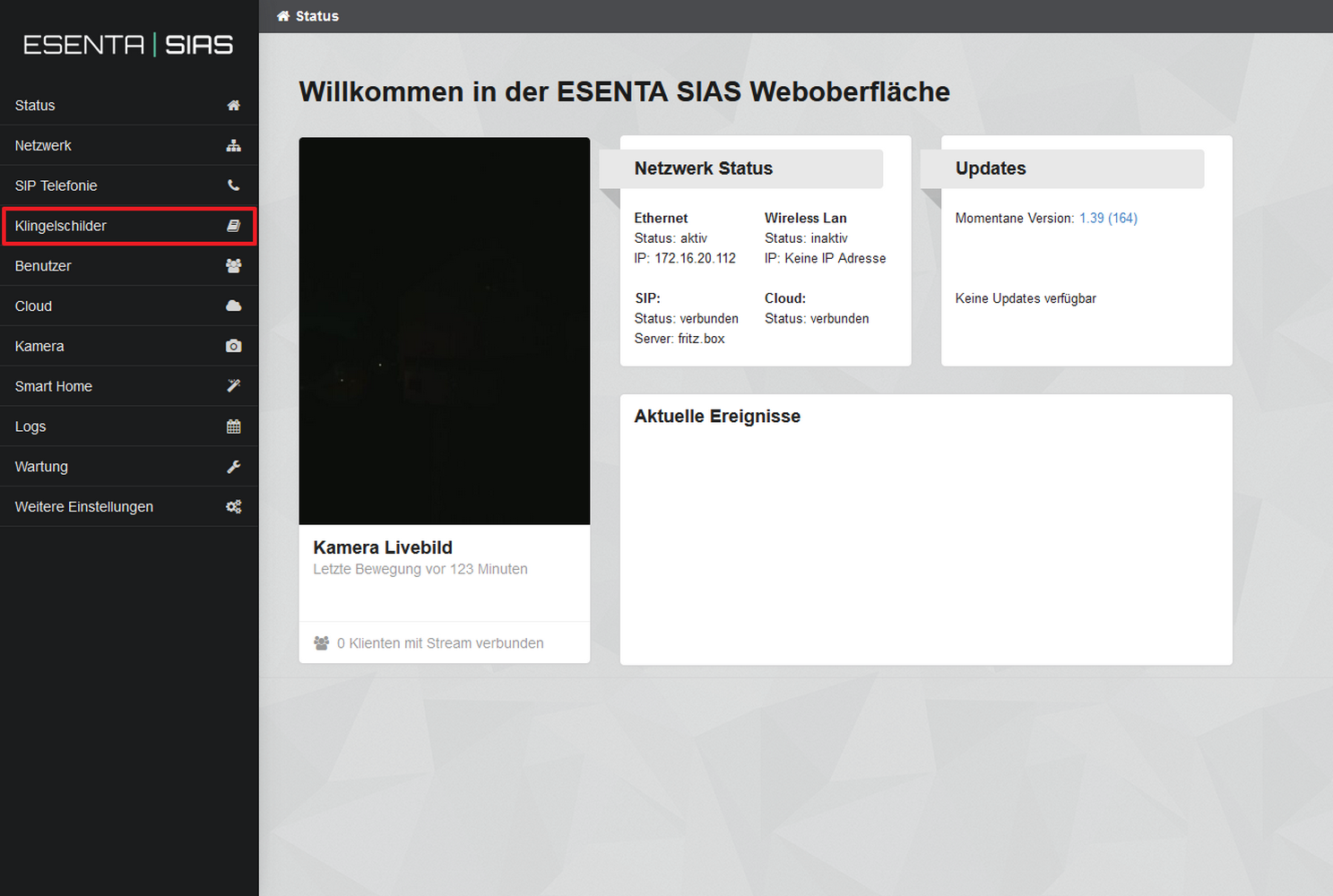The width and height of the screenshot is (1333, 896).
Task: Click the home icon beside the Status breadcrumb
Action: [x=283, y=16]
